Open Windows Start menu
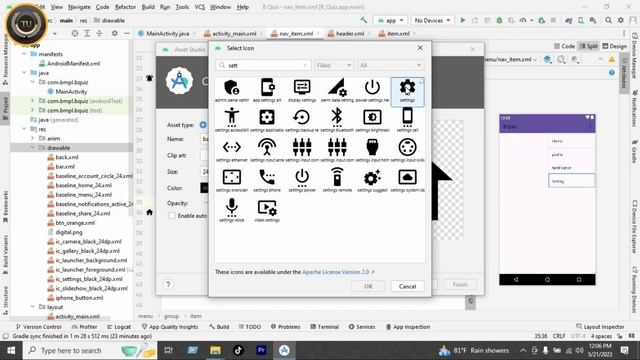The height and width of the screenshot is (360, 640). coord(11,351)
